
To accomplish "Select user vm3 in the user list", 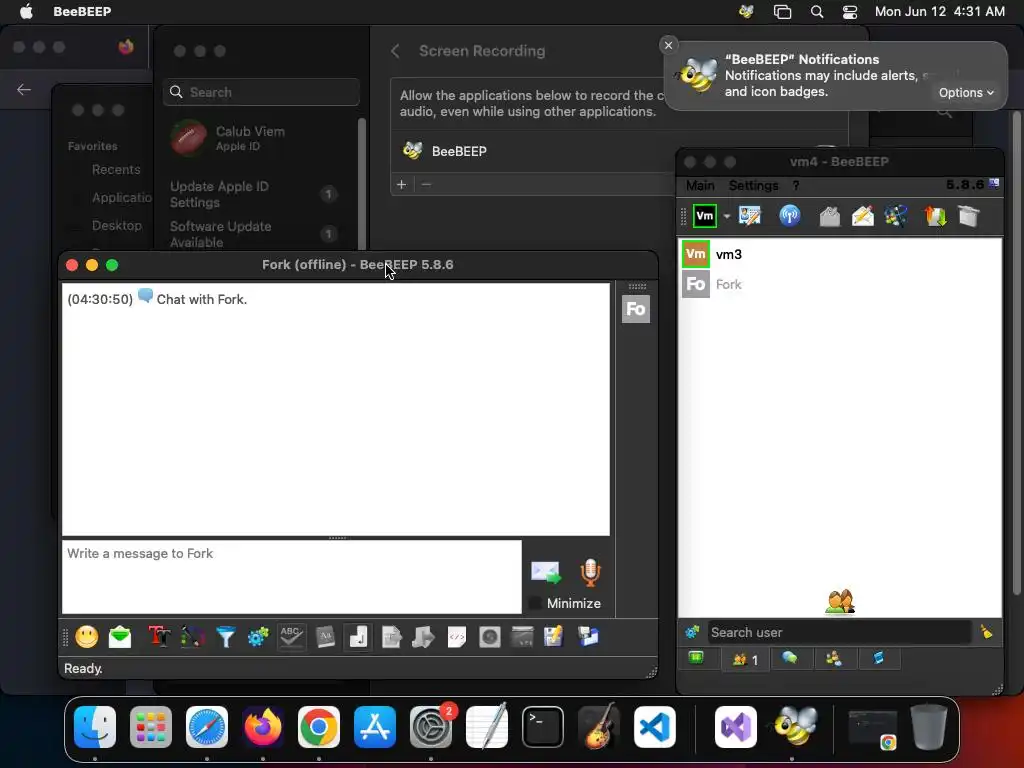I will (839, 254).
